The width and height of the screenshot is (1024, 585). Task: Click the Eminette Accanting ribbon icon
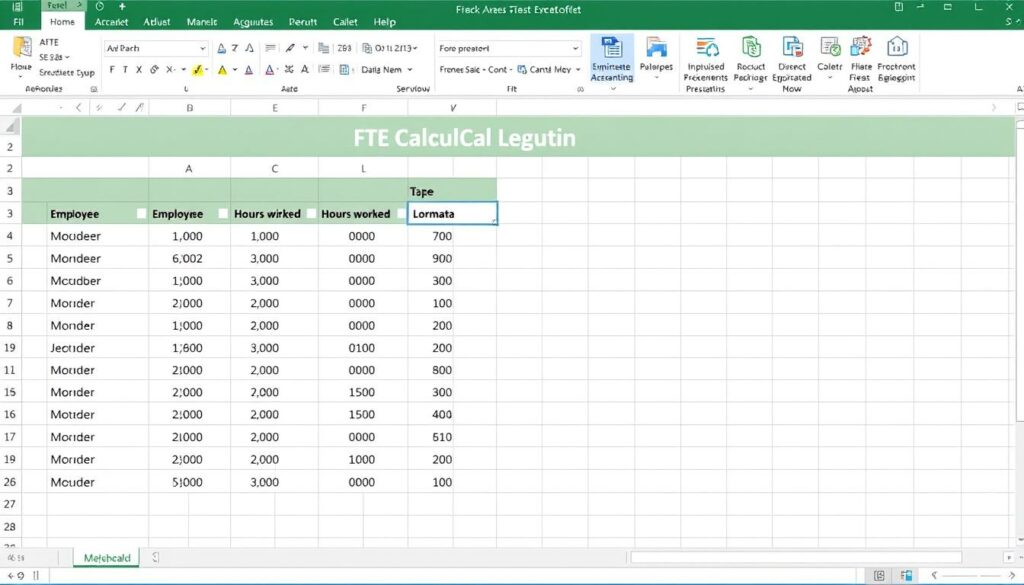612,59
